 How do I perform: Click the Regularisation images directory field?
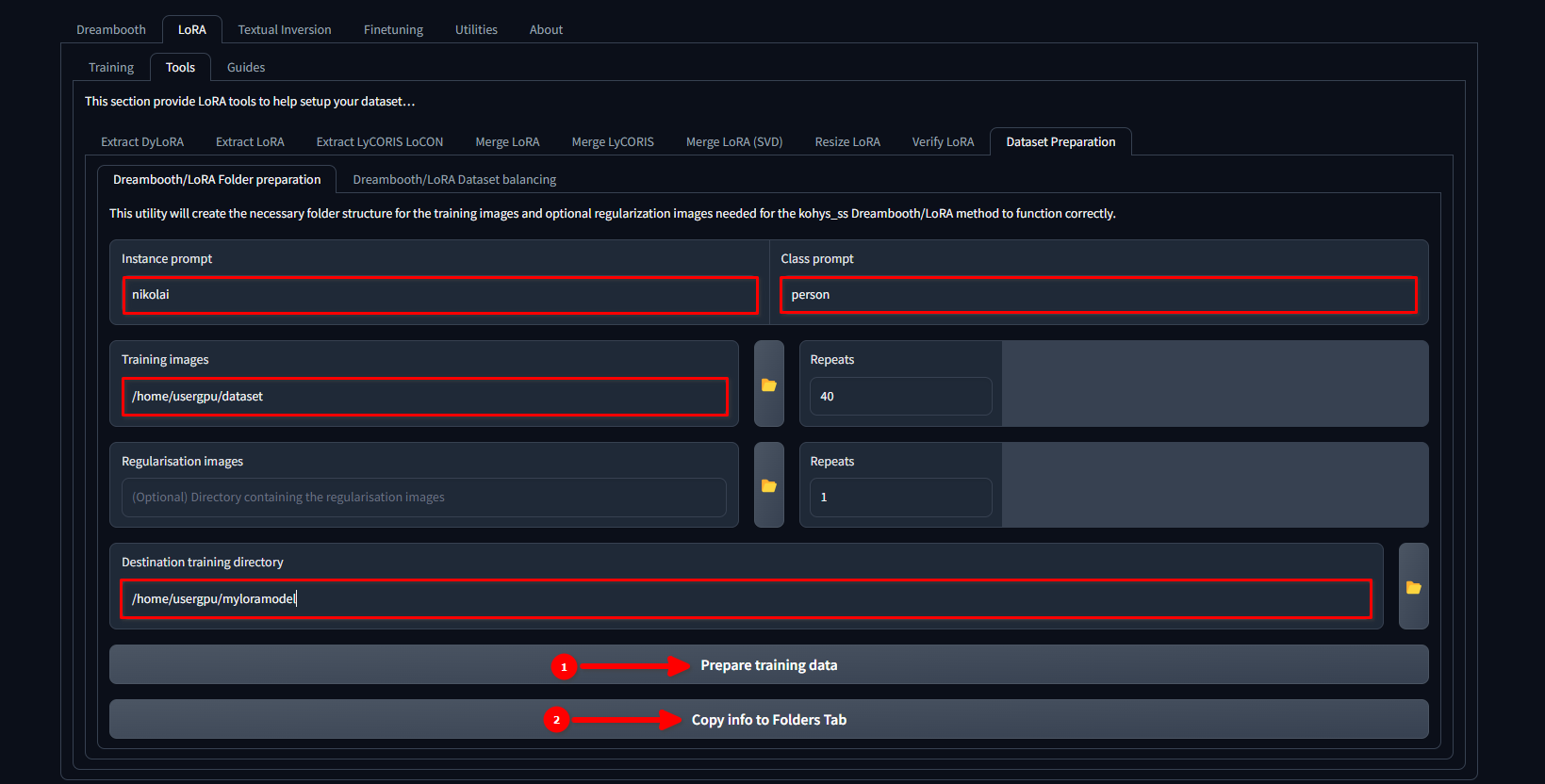coord(424,498)
